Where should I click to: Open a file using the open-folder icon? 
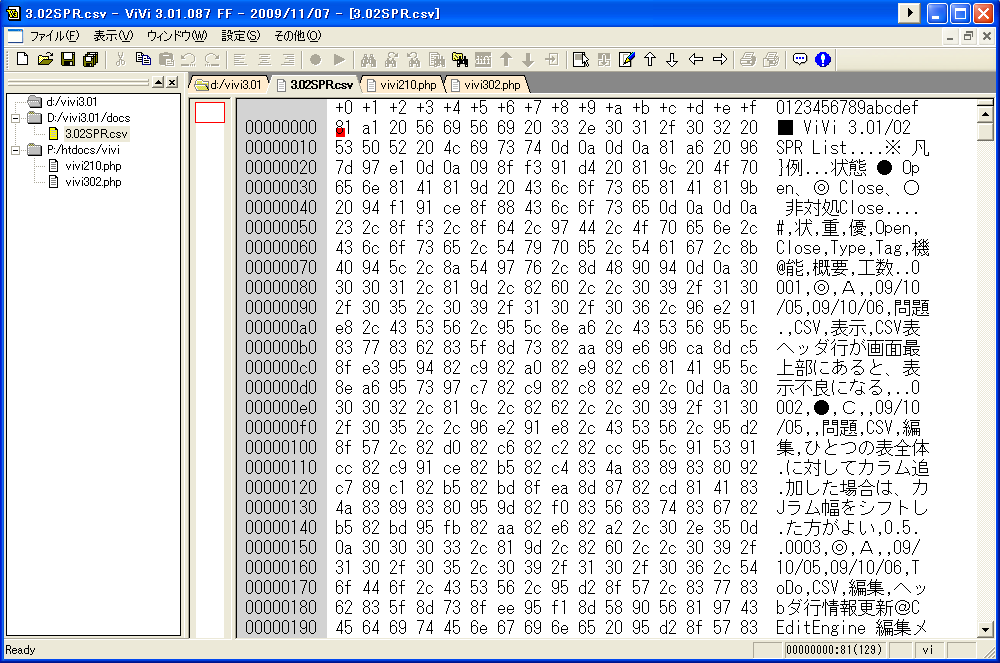coord(45,59)
